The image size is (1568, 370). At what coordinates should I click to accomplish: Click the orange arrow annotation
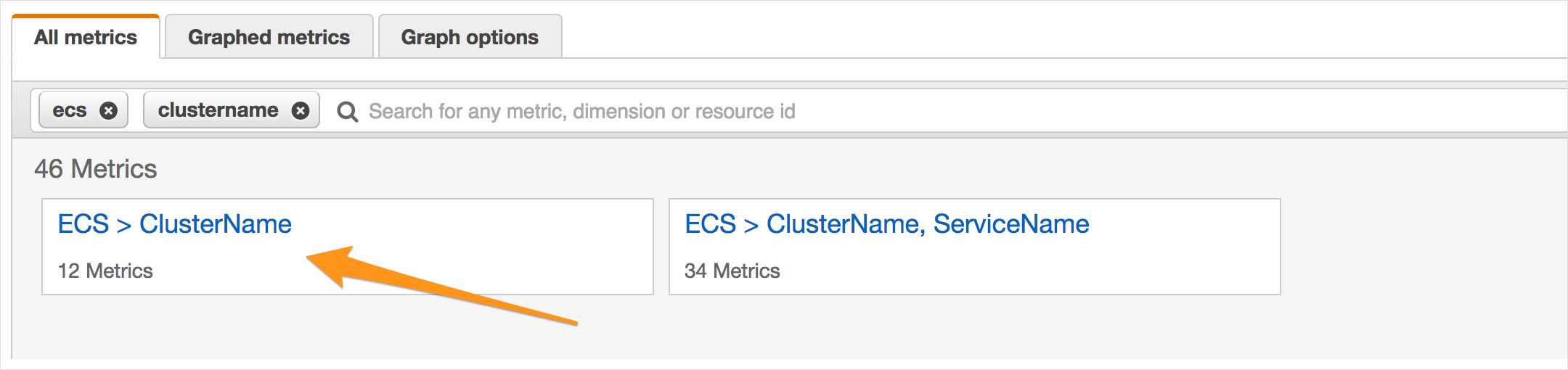tap(441, 286)
